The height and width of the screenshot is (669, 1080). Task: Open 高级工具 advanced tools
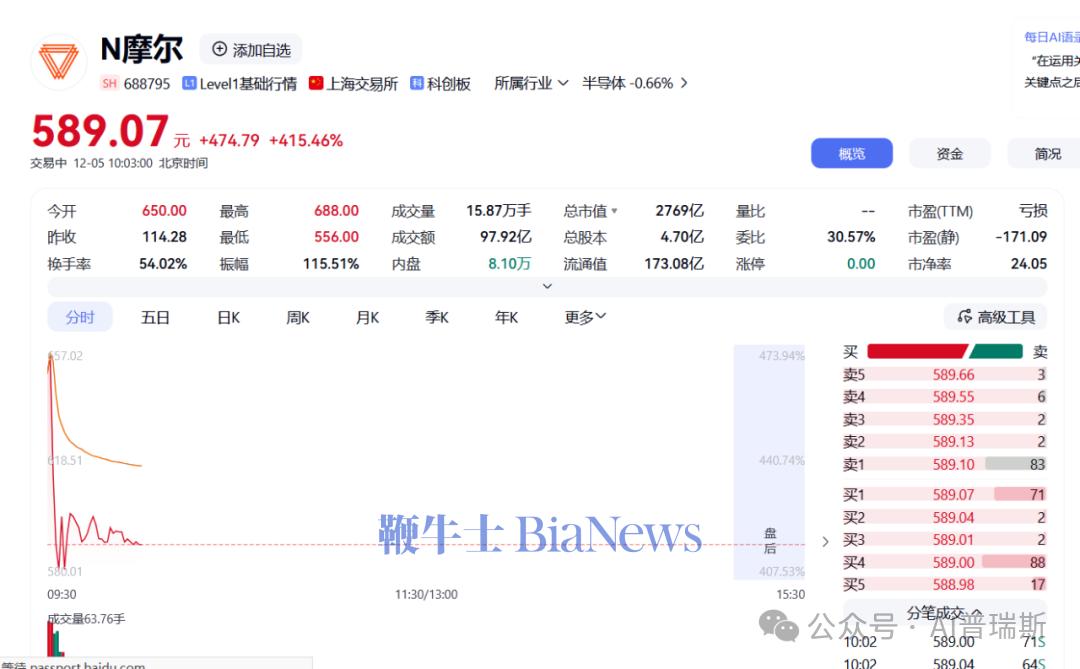click(995, 317)
